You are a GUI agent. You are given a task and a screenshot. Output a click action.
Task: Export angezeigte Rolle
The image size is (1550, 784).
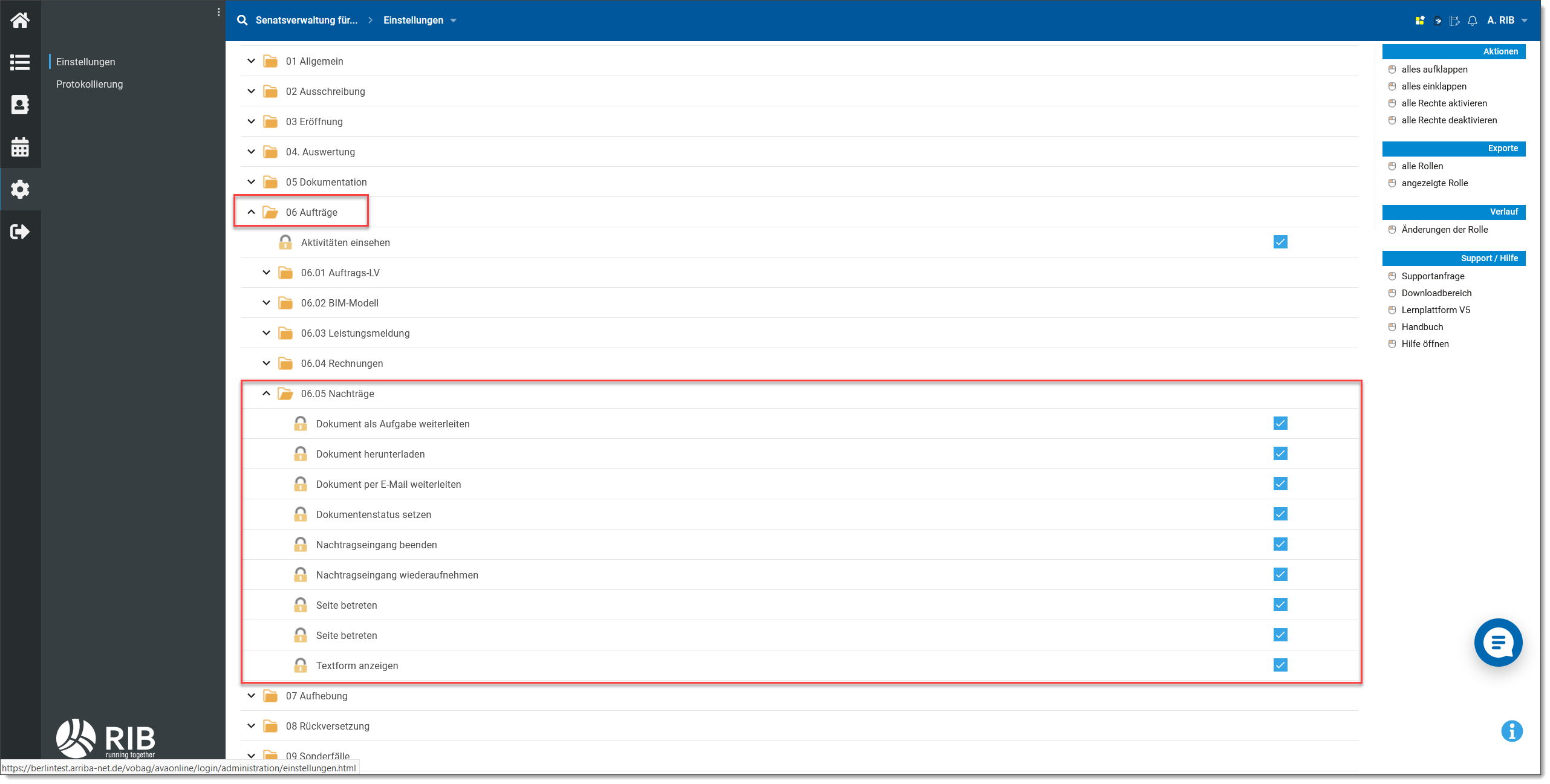tap(1434, 183)
